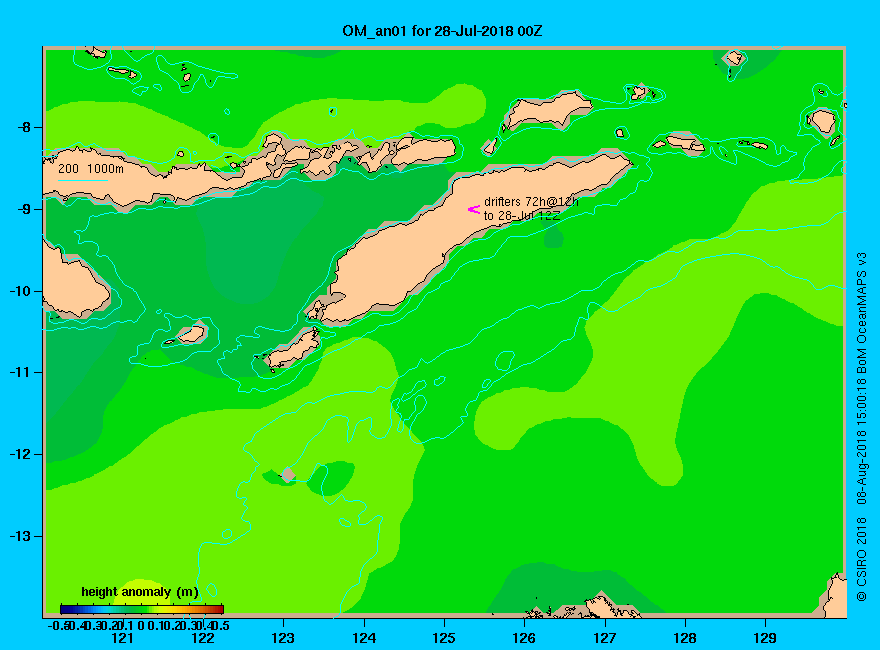This screenshot has height=650, width=880.
Task: Click the "200 1000m" contour legend text
Action: pos(91,168)
